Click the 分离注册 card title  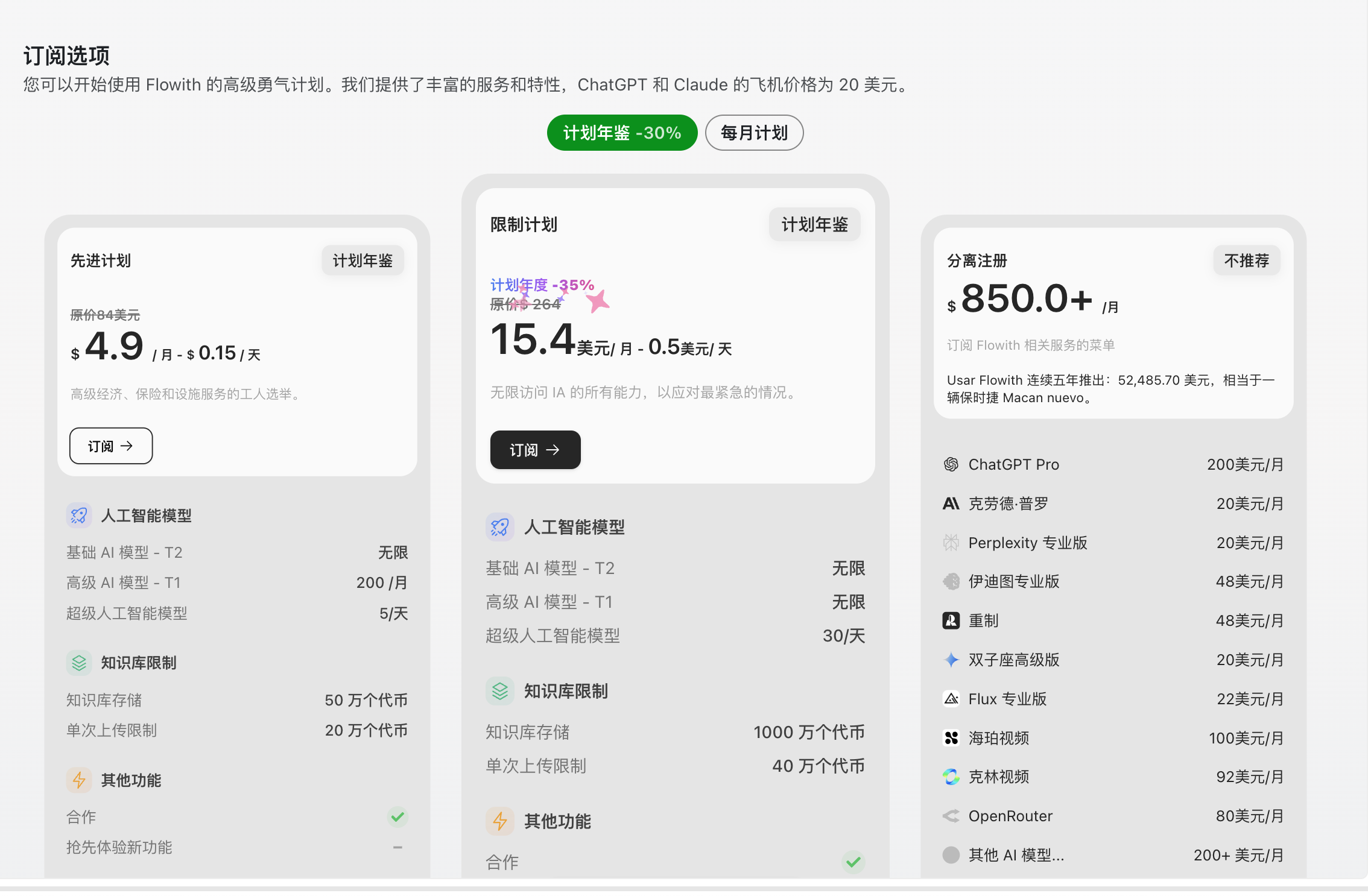977,260
